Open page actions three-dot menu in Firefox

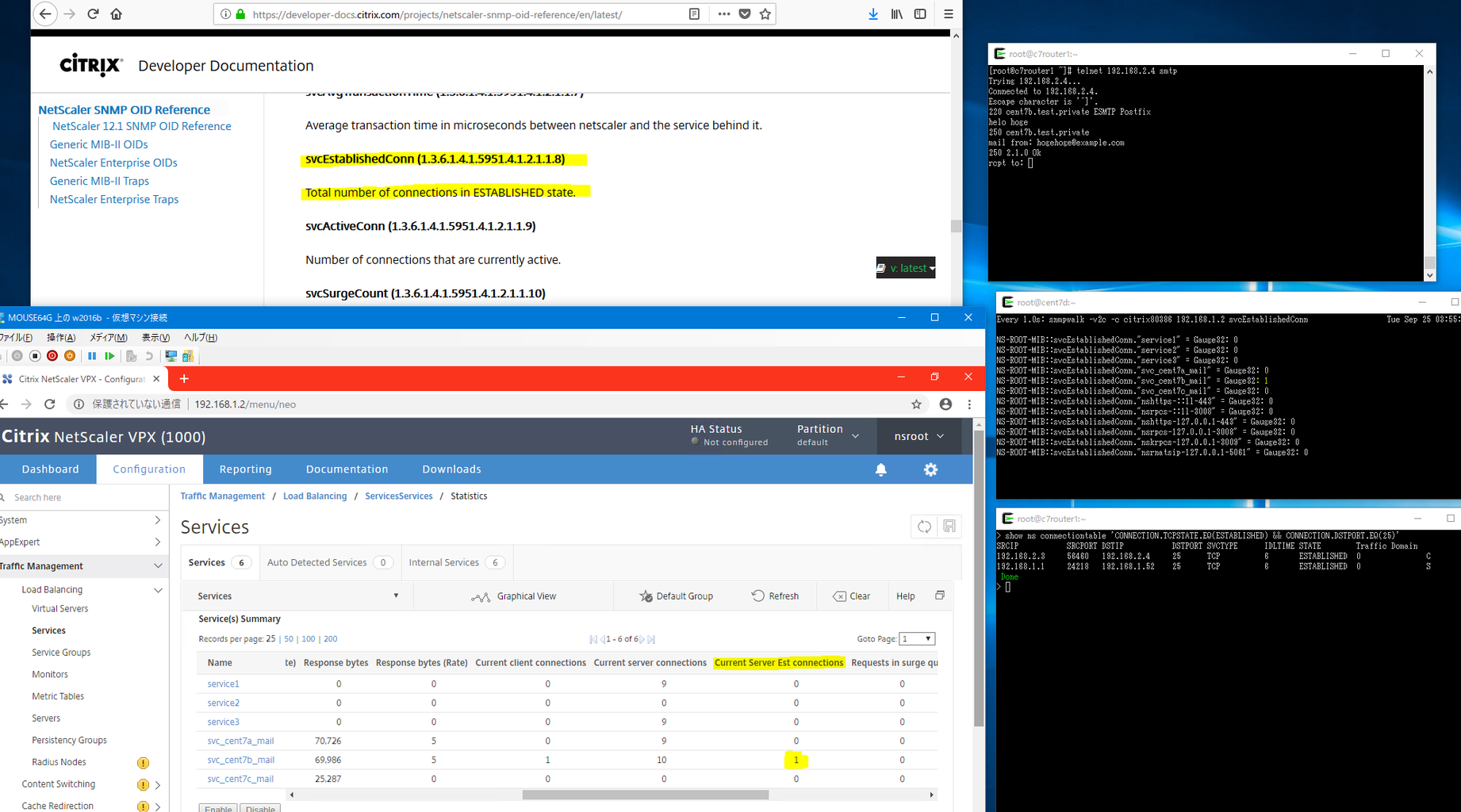[x=723, y=13]
